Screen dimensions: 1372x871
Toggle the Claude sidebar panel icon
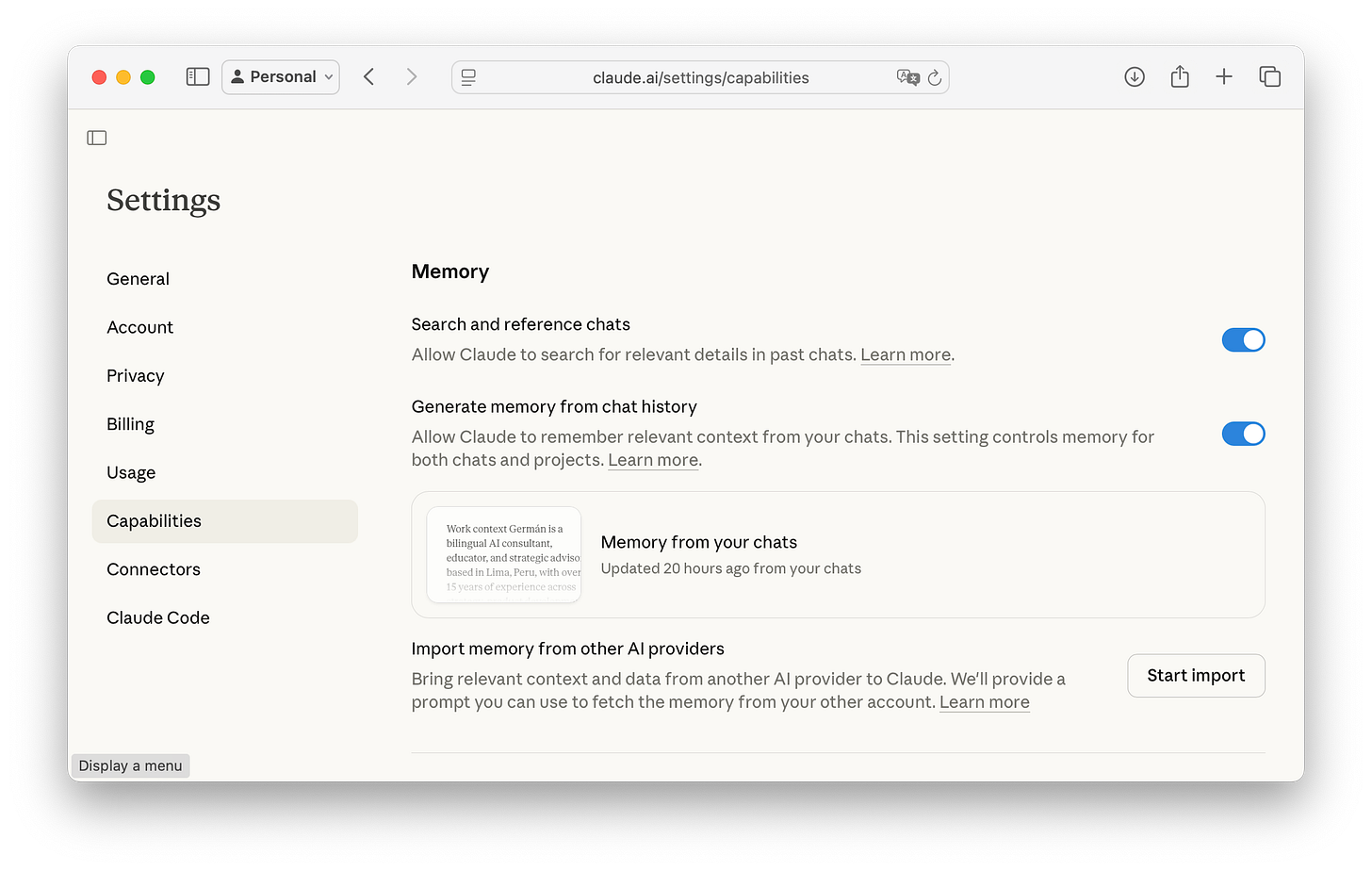97,138
